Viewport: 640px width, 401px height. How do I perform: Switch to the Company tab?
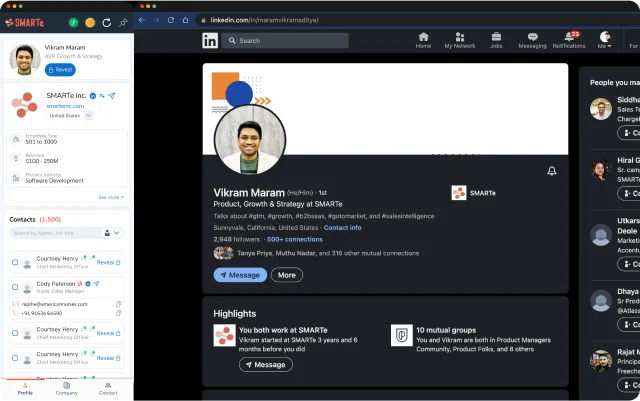point(67,389)
